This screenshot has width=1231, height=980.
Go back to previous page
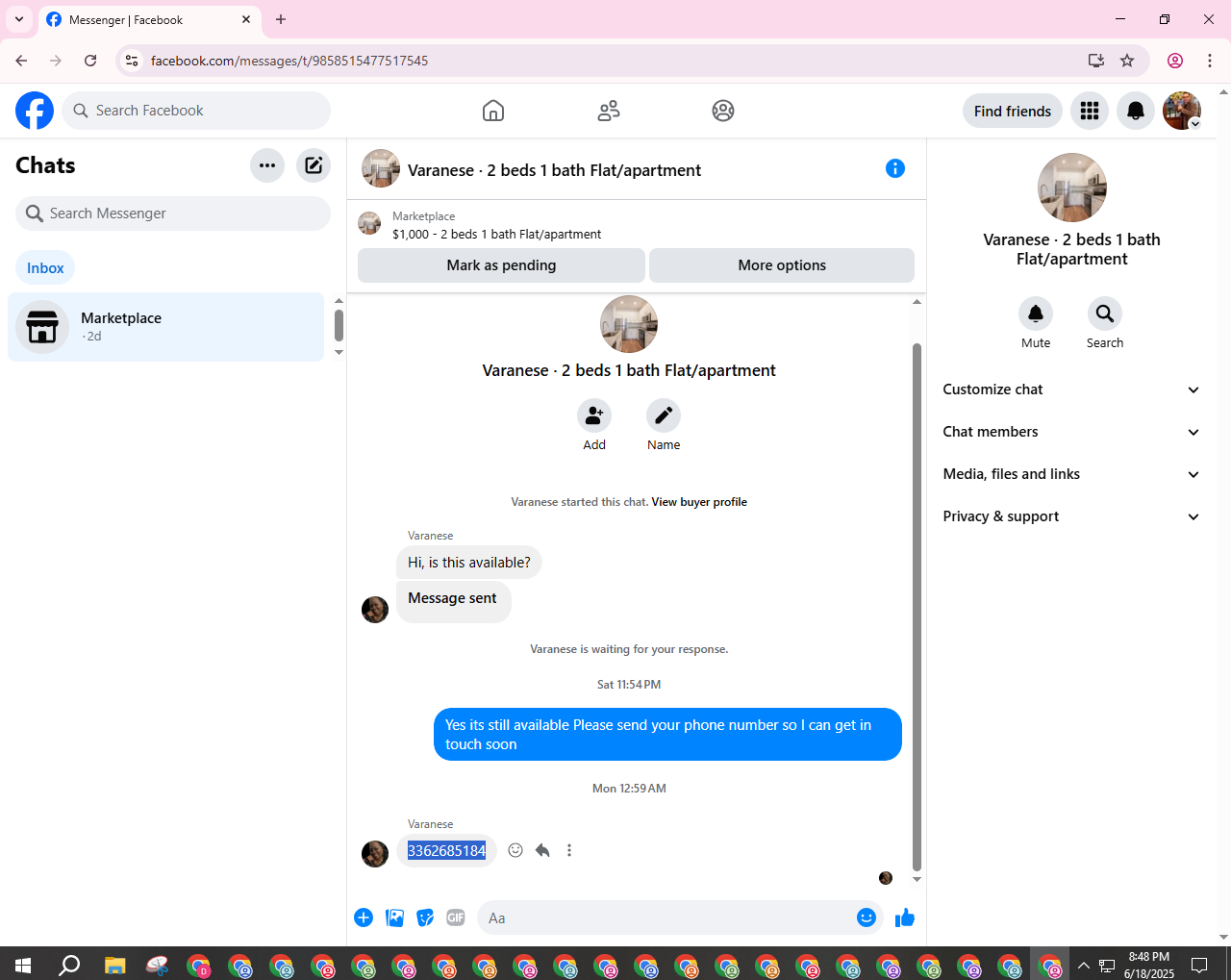pos(21,61)
